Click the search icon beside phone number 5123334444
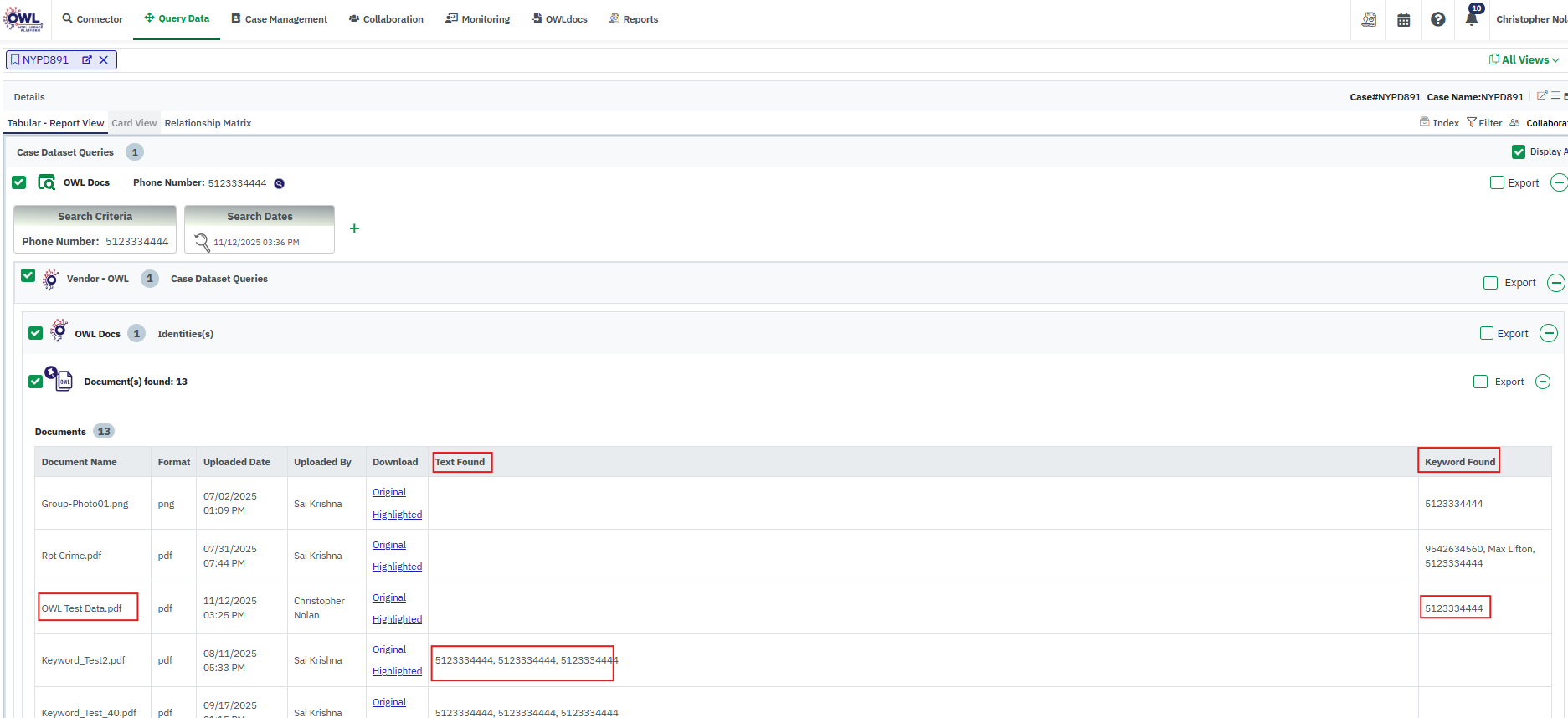 [x=280, y=183]
